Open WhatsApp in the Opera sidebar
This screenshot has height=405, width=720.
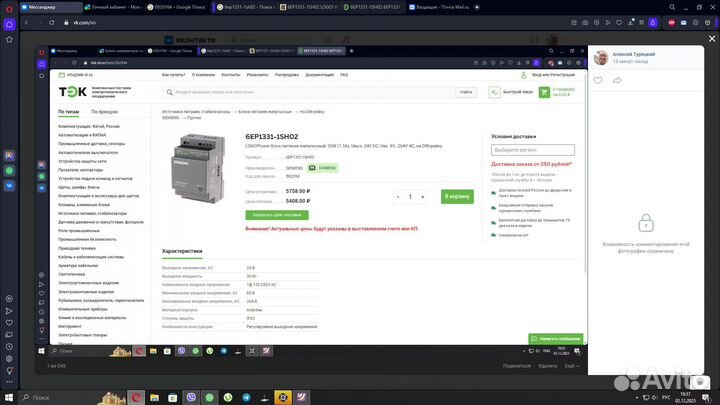(9, 171)
